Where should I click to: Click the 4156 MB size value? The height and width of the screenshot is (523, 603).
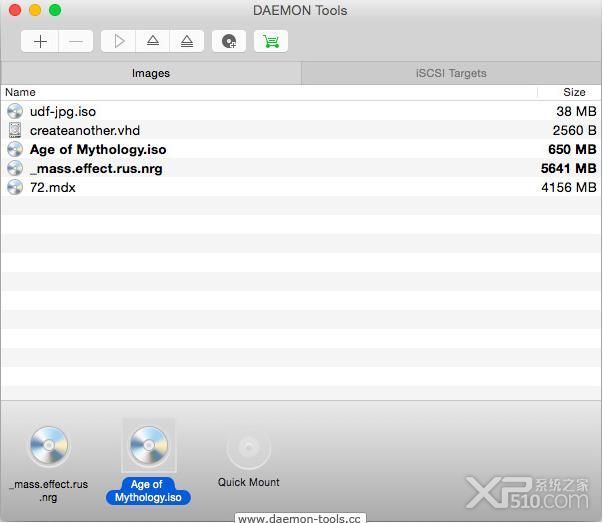569,187
